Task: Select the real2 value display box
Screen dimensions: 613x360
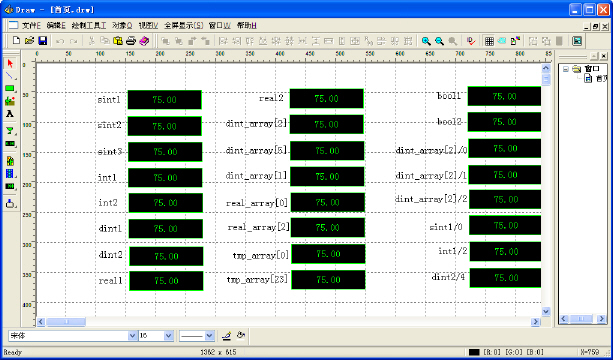Action: click(326, 98)
